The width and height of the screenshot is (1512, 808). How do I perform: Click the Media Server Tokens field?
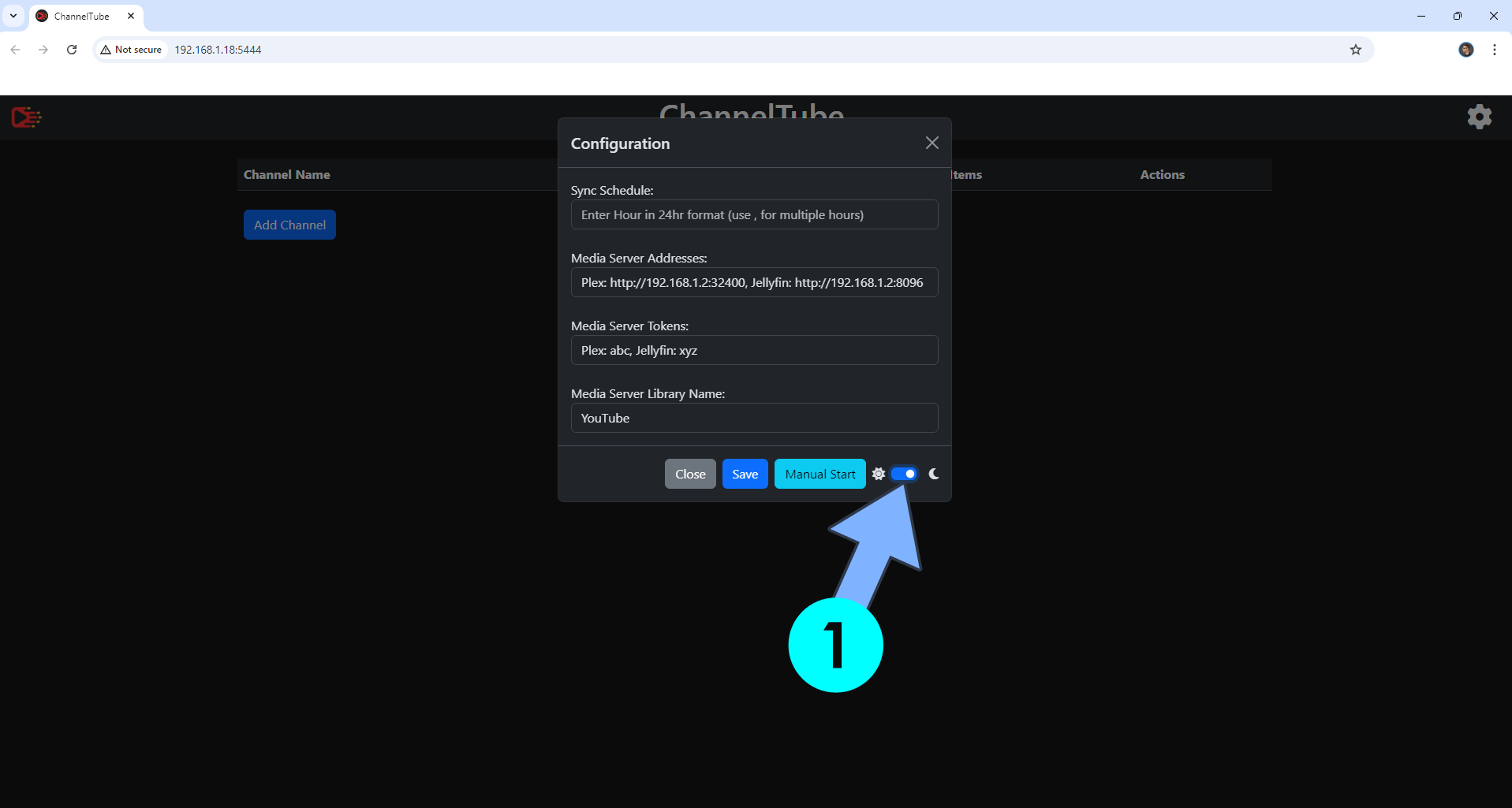tap(755, 350)
